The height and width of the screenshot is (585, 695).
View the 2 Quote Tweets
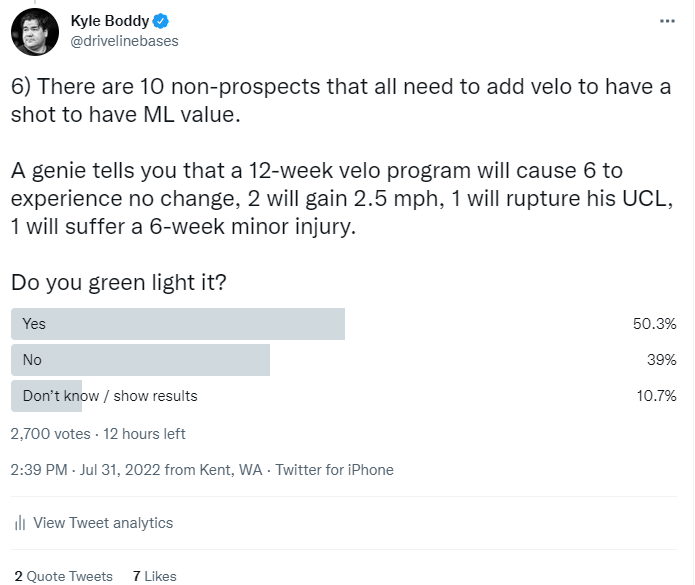[63, 576]
